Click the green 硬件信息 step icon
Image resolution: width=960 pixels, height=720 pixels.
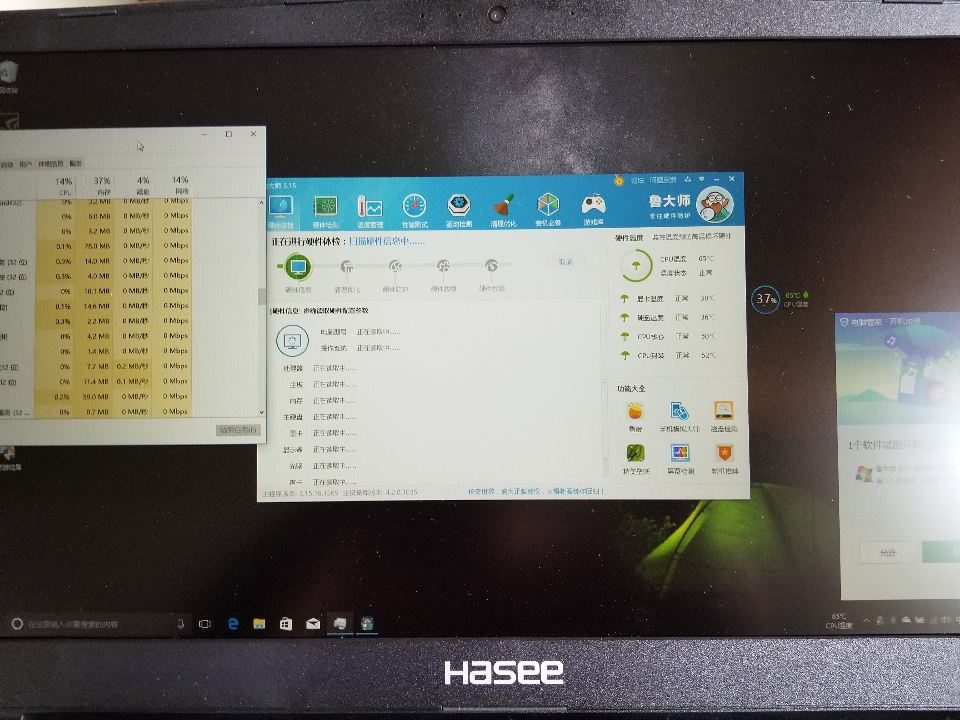[x=298, y=267]
